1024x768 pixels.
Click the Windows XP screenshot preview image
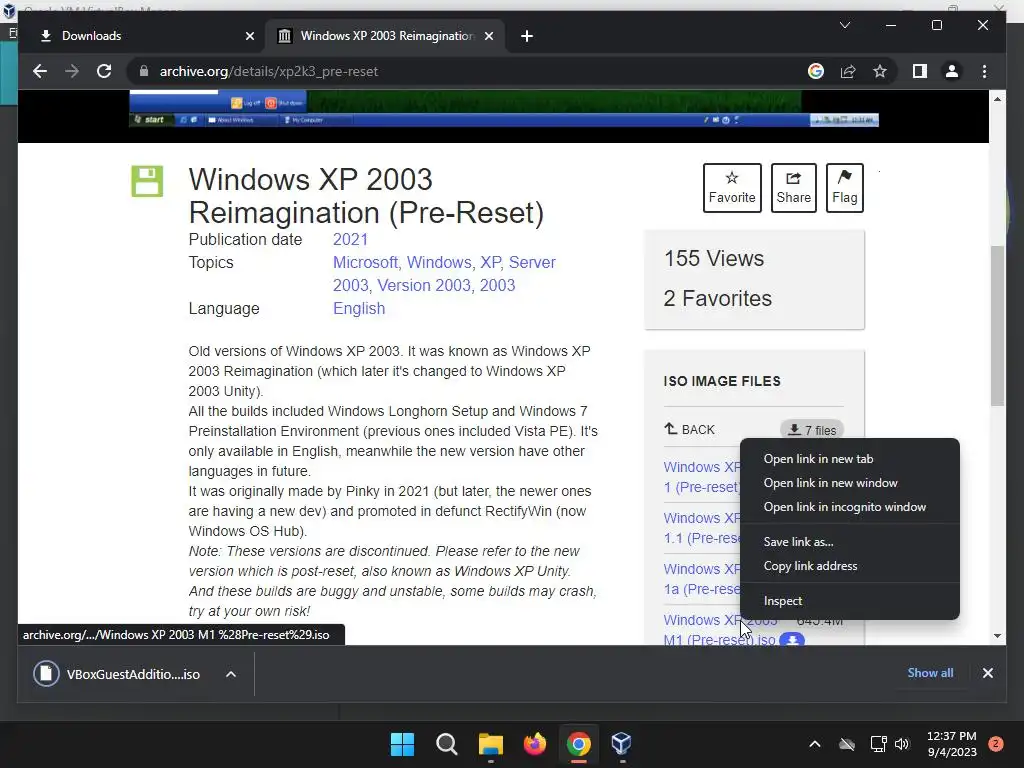tap(503, 108)
